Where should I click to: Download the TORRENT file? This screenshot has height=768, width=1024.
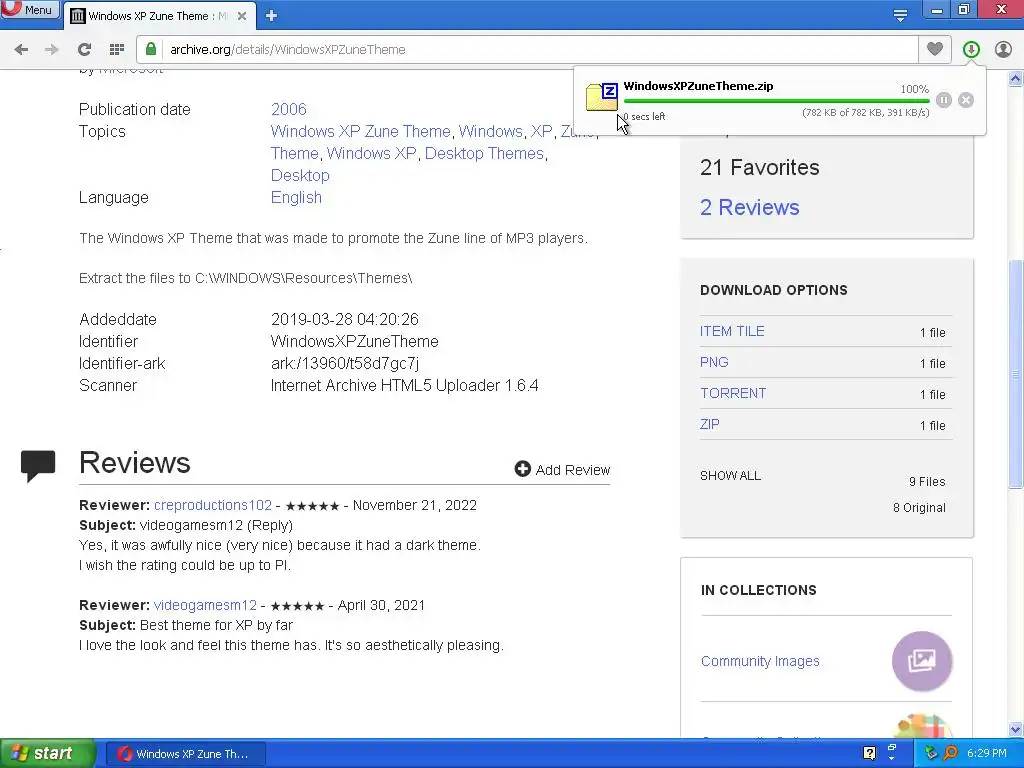(x=733, y=393)
